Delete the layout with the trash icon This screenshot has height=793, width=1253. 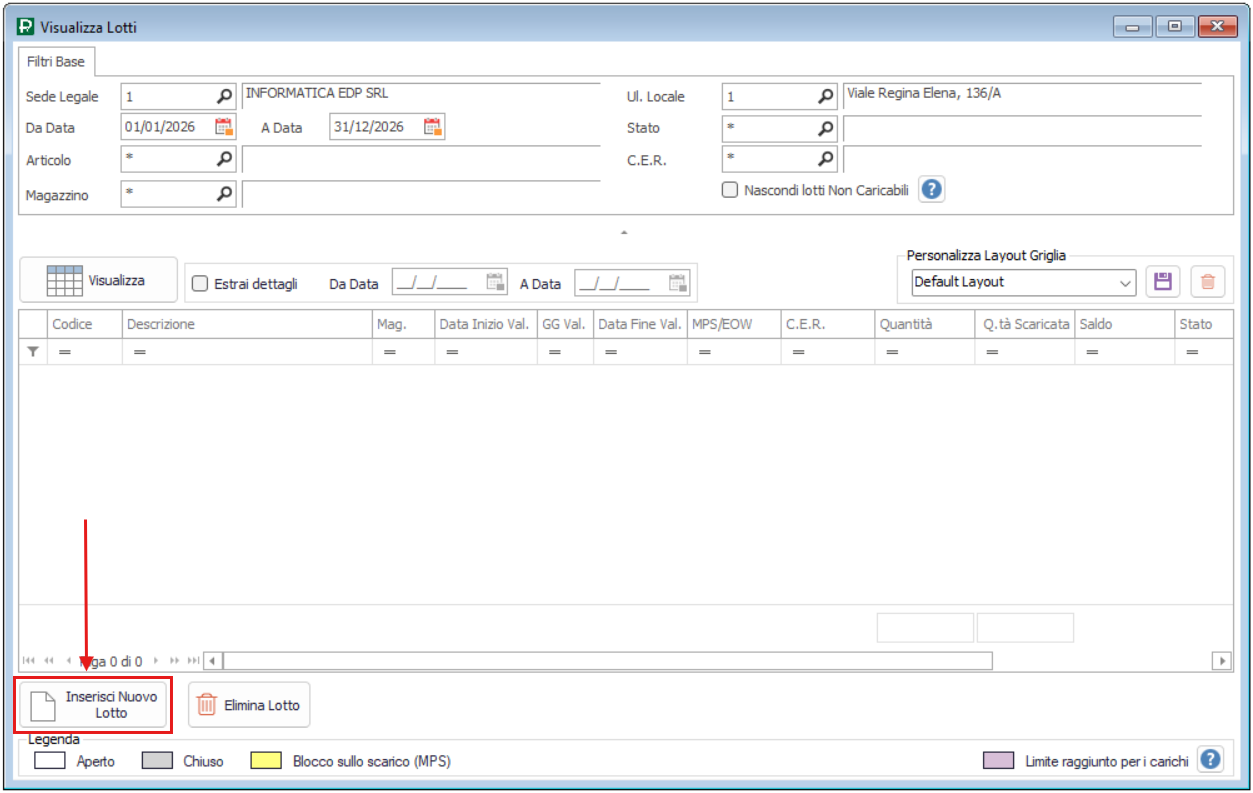pos(1207,282)
